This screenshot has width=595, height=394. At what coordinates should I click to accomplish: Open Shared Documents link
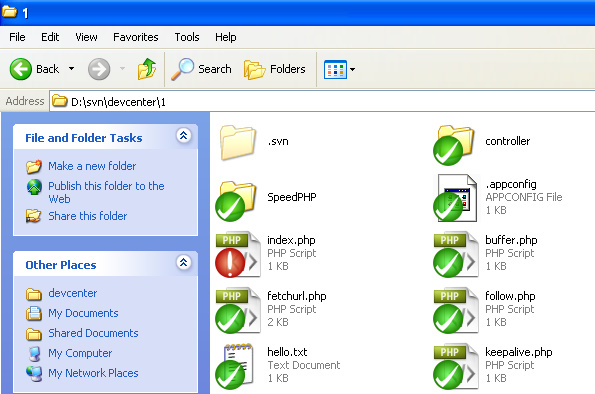[93, 333]
